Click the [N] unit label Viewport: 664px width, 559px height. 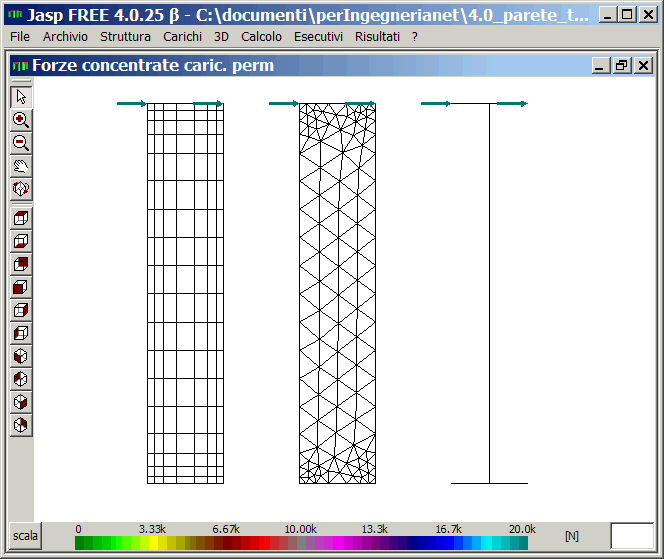571,536
